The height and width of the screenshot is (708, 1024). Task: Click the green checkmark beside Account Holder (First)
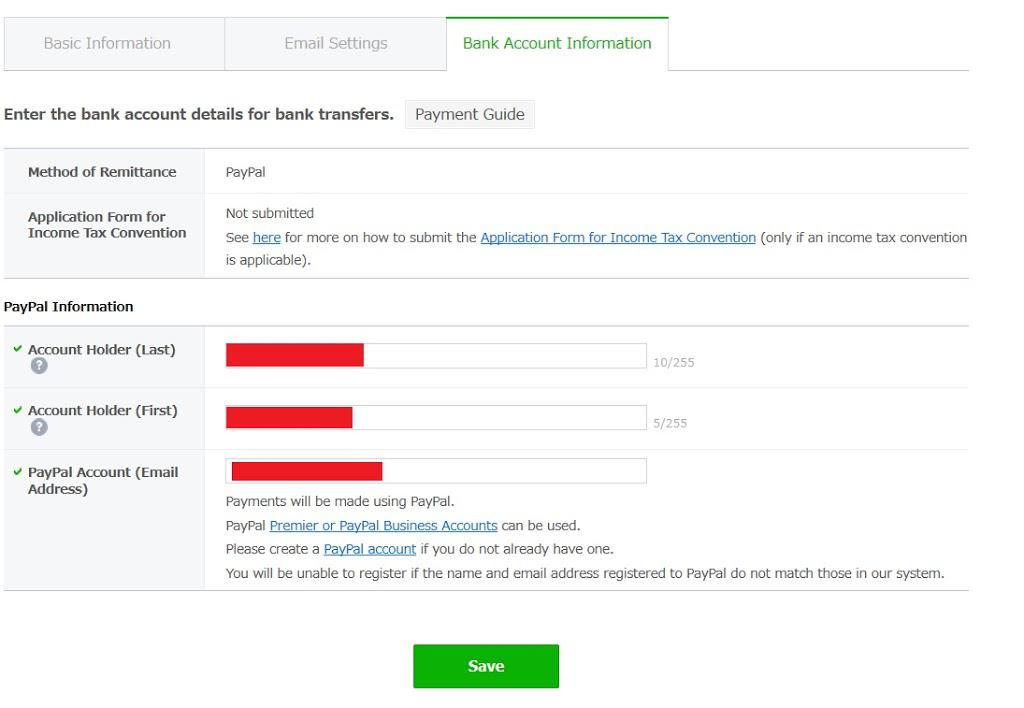[x=17, y=411]
